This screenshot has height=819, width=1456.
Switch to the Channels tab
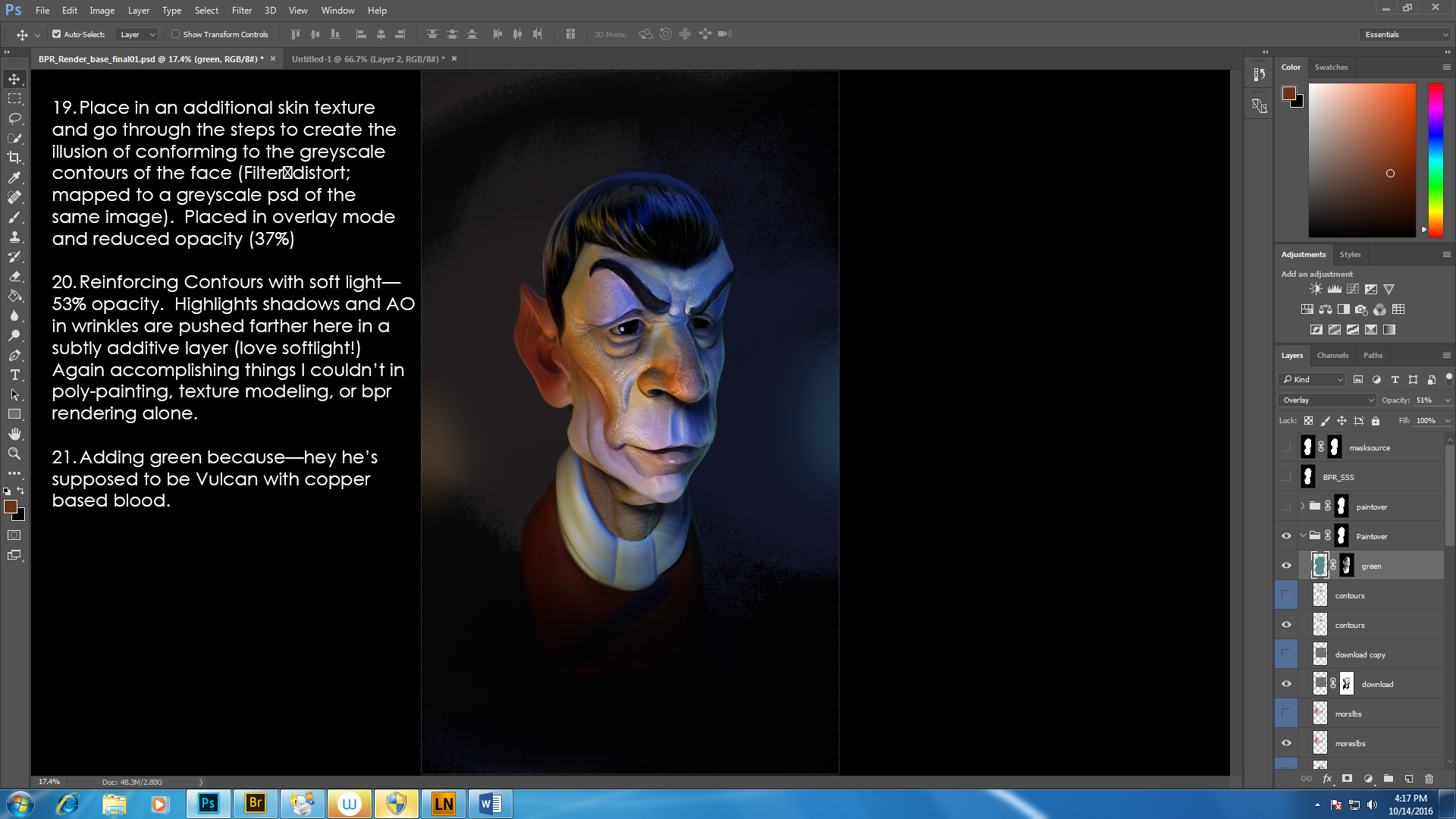(x=1332, y=356)
